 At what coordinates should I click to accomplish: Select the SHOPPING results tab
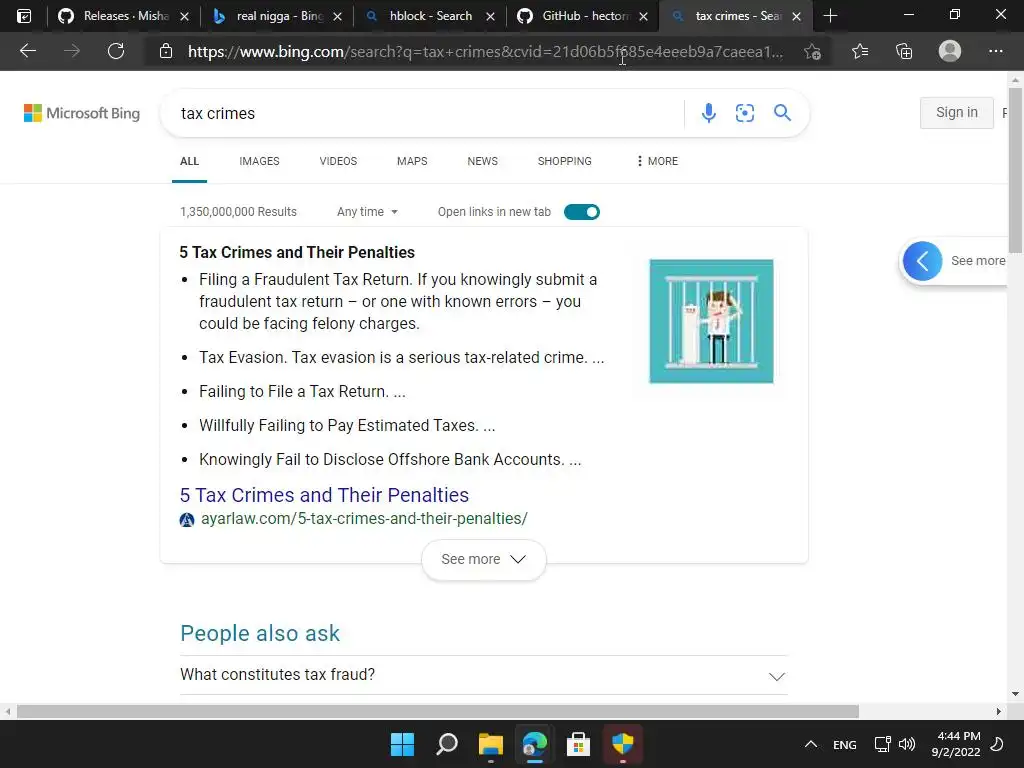[565, 161]
